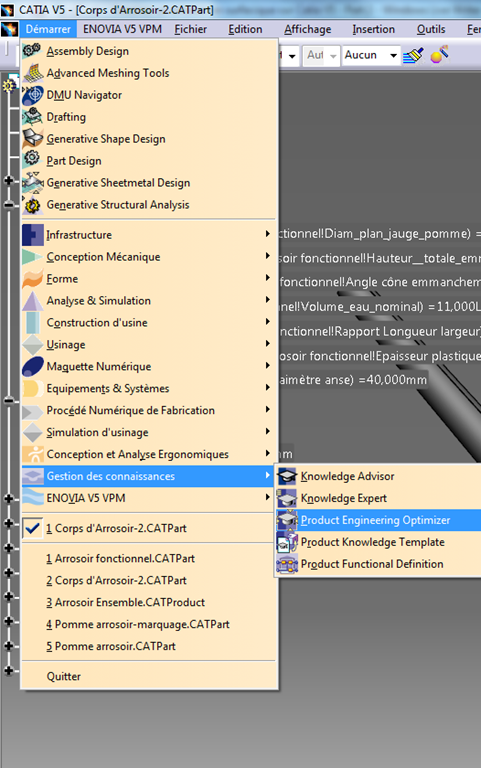Click the Advanced Meshing Tools icon
Screen dimensions: 481x768
click(x=32, y=72)
